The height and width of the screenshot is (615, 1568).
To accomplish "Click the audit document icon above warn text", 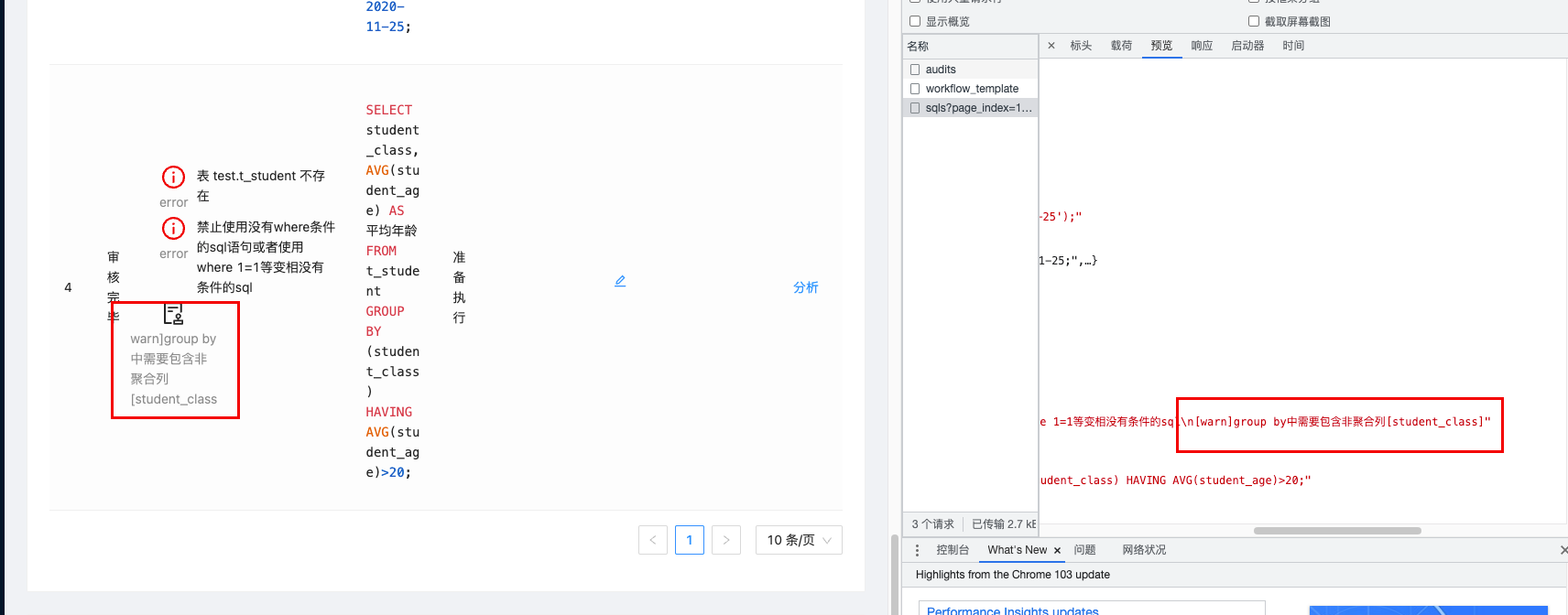I will 173,314.
